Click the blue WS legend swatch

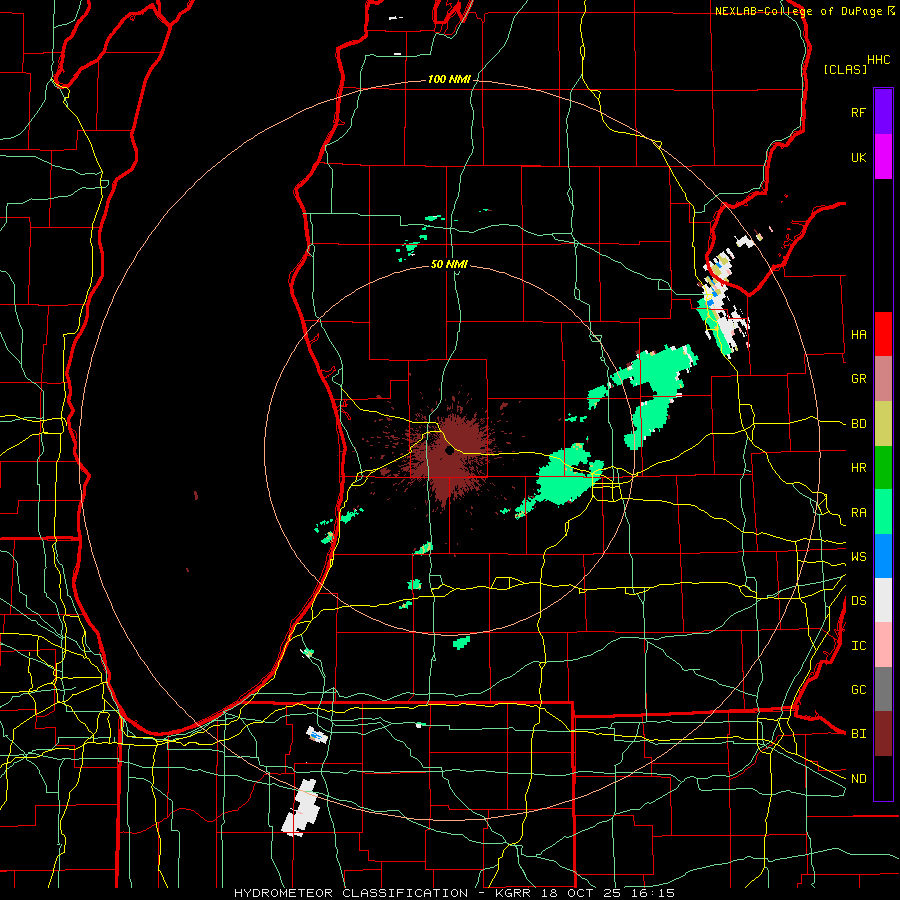[x=883, y=556]
